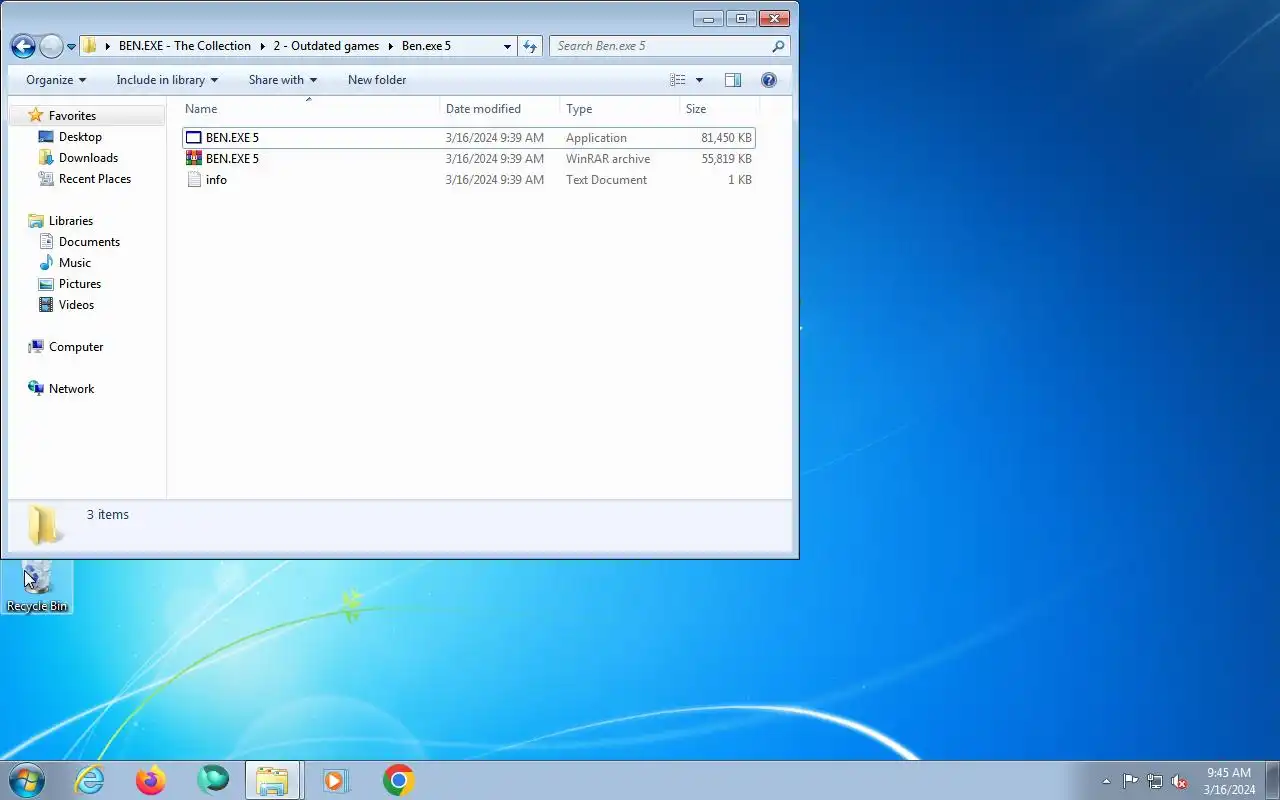Open the clock showing 9:45 AM
This screenshot has height=800, width=1280.
pos(1229,781)
